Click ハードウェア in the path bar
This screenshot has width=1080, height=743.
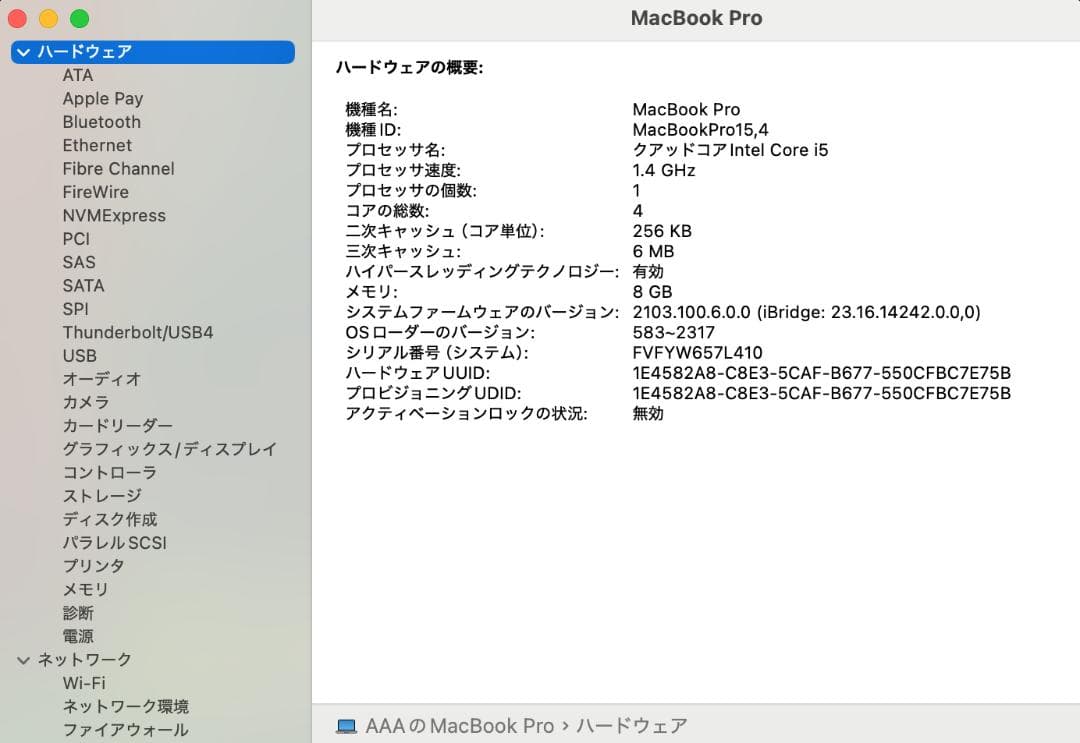(x=632, y=726)
